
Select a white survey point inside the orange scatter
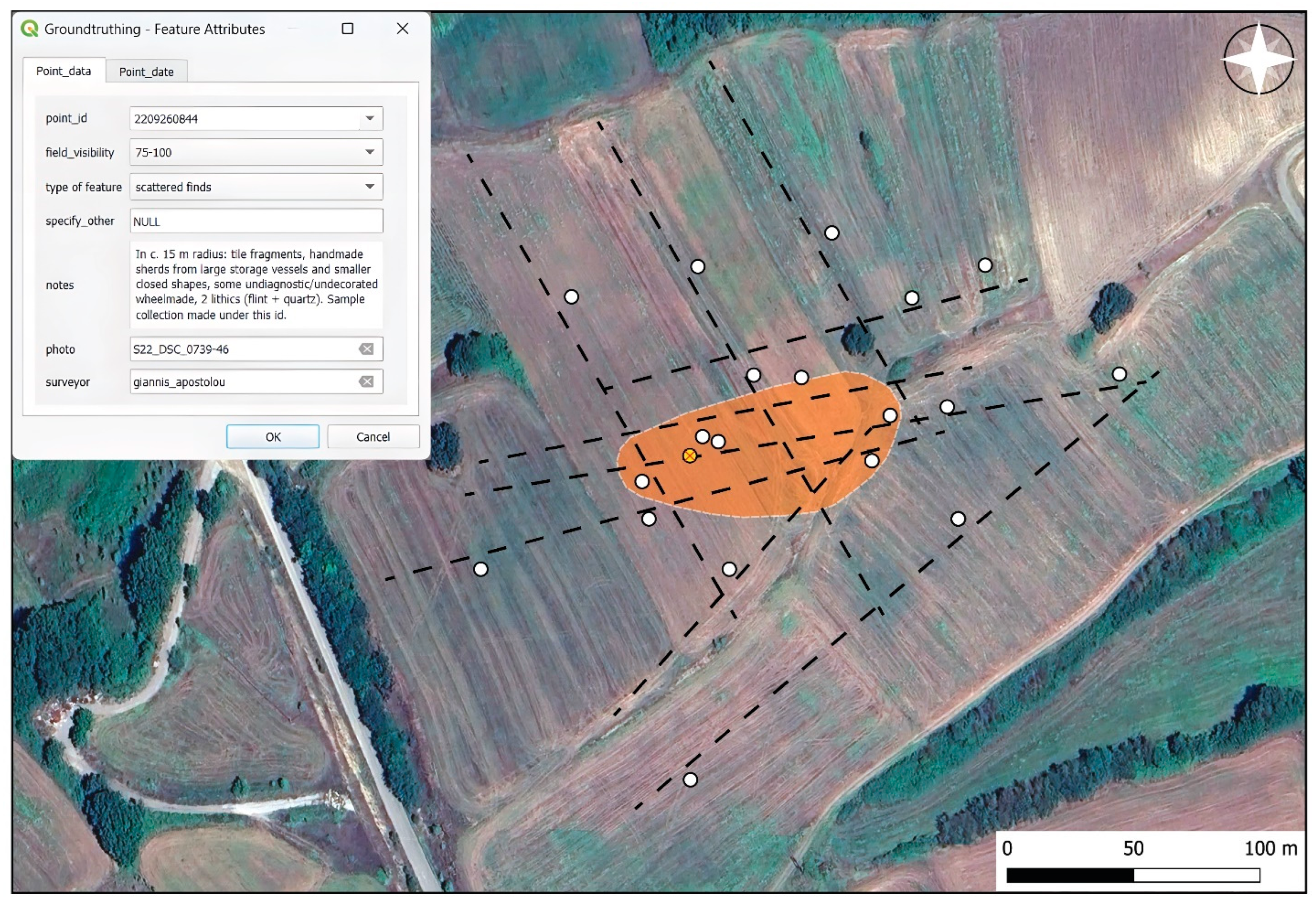coord(719,441)
